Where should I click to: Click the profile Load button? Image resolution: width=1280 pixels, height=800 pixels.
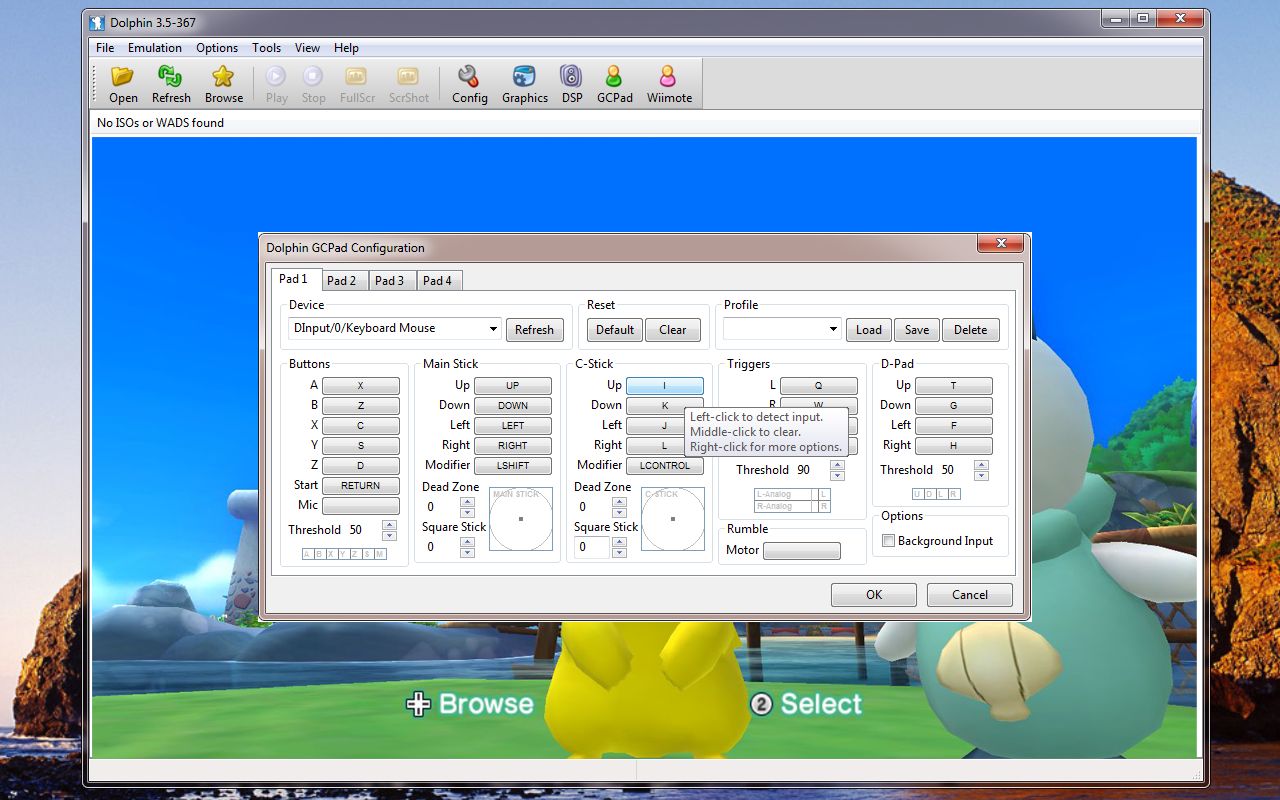coord(869,330)
